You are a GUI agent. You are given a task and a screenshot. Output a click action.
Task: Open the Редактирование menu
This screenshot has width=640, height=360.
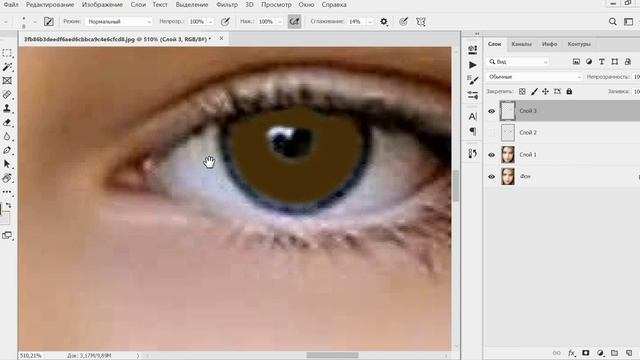[x=50, y=4]
